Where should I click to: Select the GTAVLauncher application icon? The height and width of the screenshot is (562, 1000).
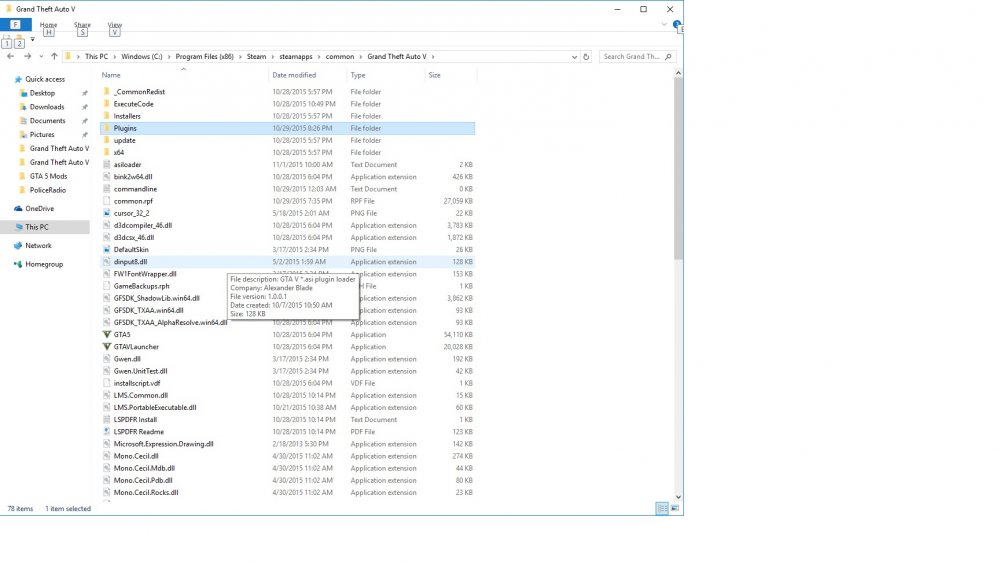pos(107,346)
